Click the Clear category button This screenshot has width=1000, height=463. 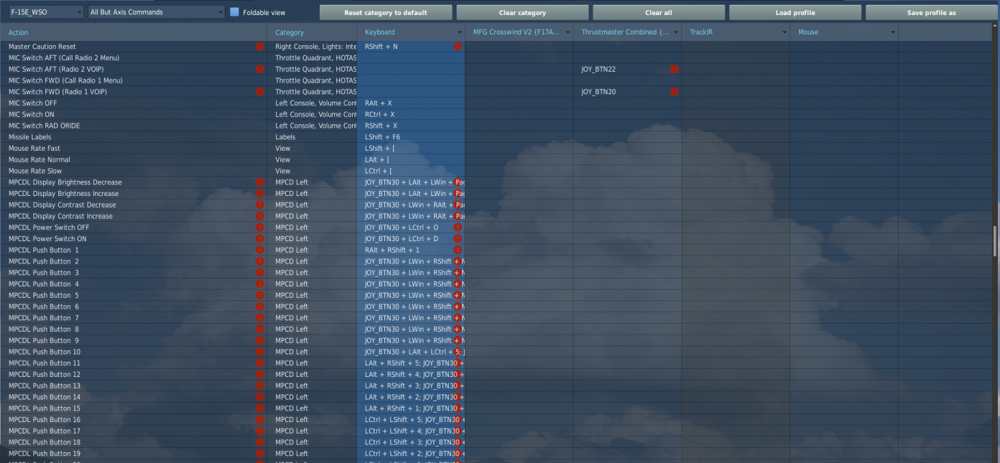point(522,13)
